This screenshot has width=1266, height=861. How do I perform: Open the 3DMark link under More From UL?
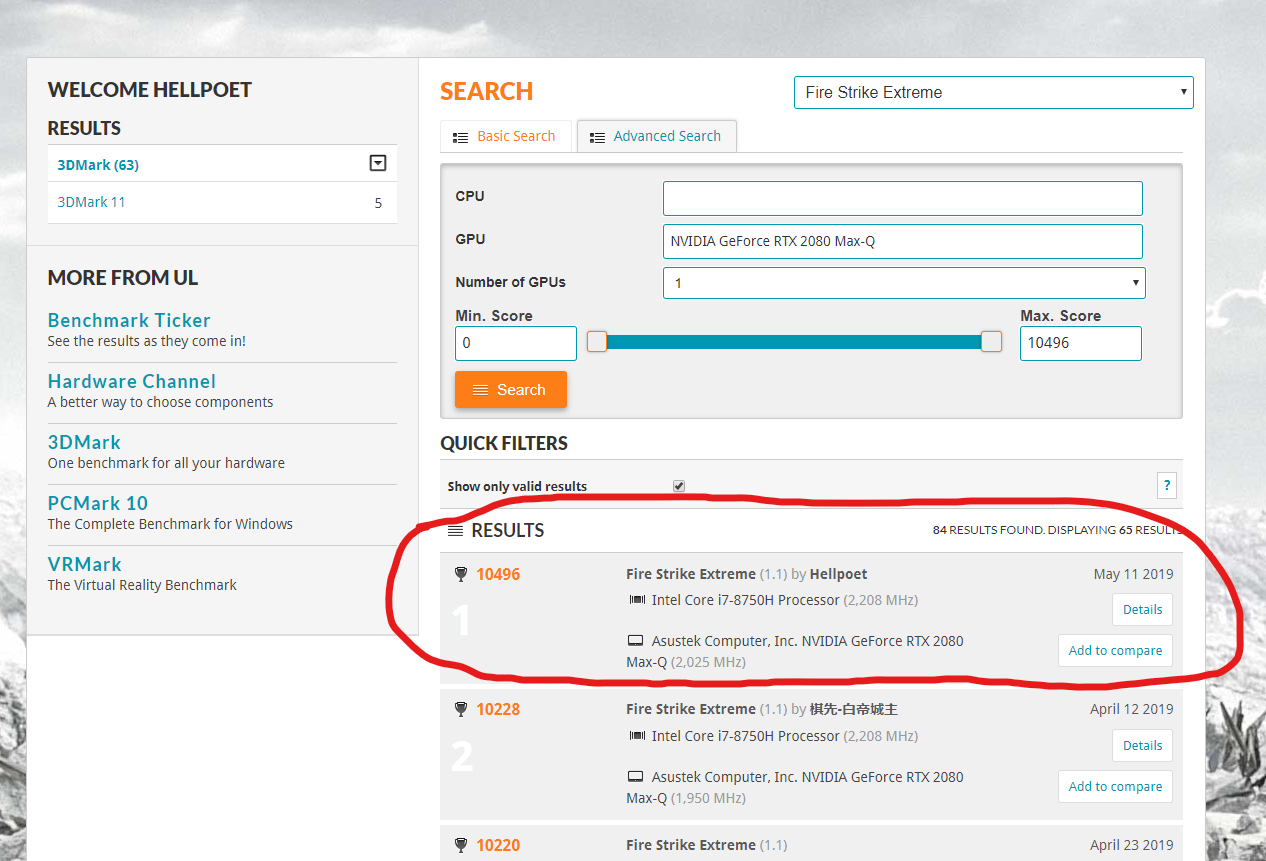[x=84, y=442]
